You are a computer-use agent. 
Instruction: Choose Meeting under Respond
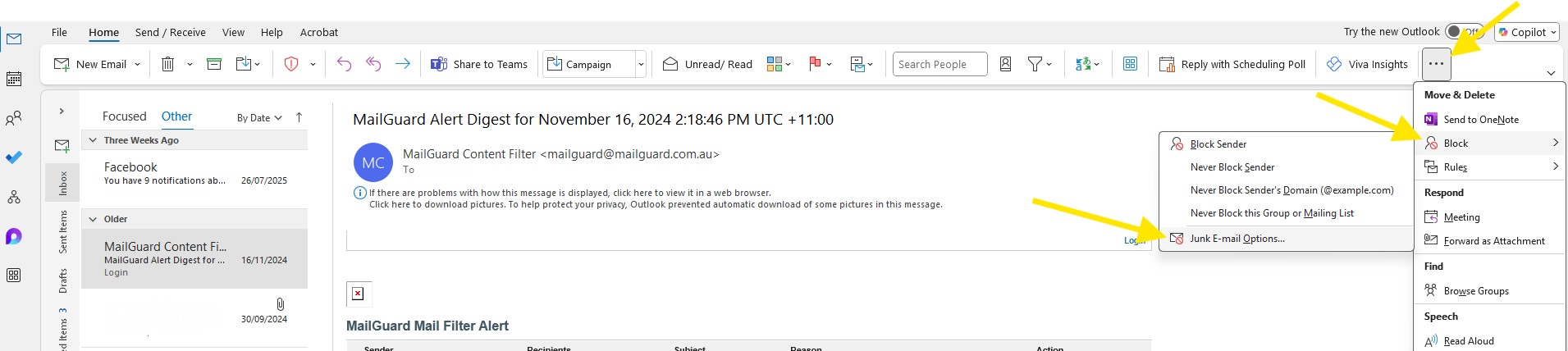1490,217
